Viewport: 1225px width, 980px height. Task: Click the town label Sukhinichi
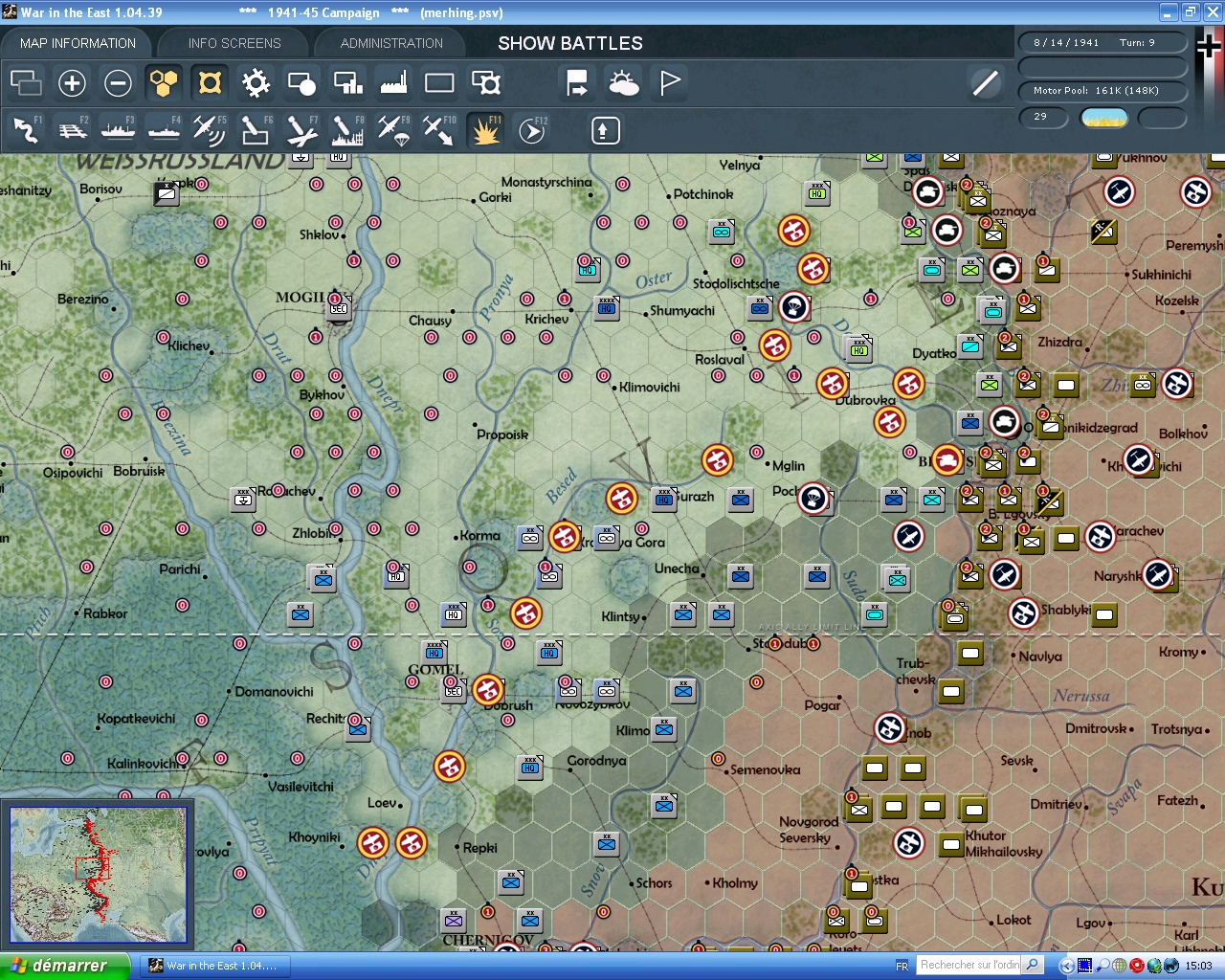[1162, 275]
